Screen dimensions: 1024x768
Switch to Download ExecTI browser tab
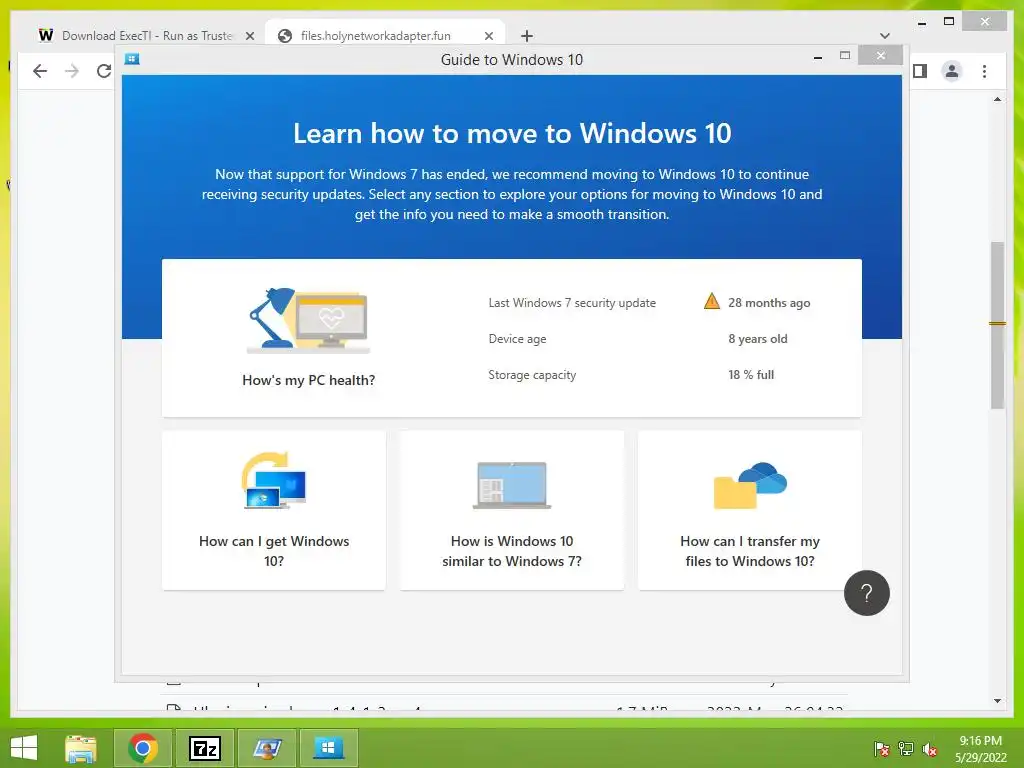pos(146,35)
